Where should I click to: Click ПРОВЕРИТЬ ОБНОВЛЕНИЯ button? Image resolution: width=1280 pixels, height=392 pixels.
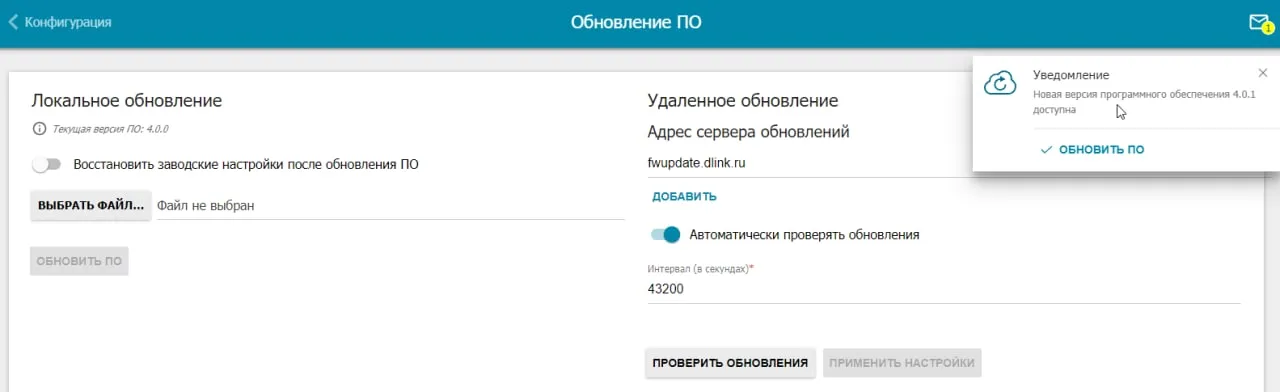point(730,362)
